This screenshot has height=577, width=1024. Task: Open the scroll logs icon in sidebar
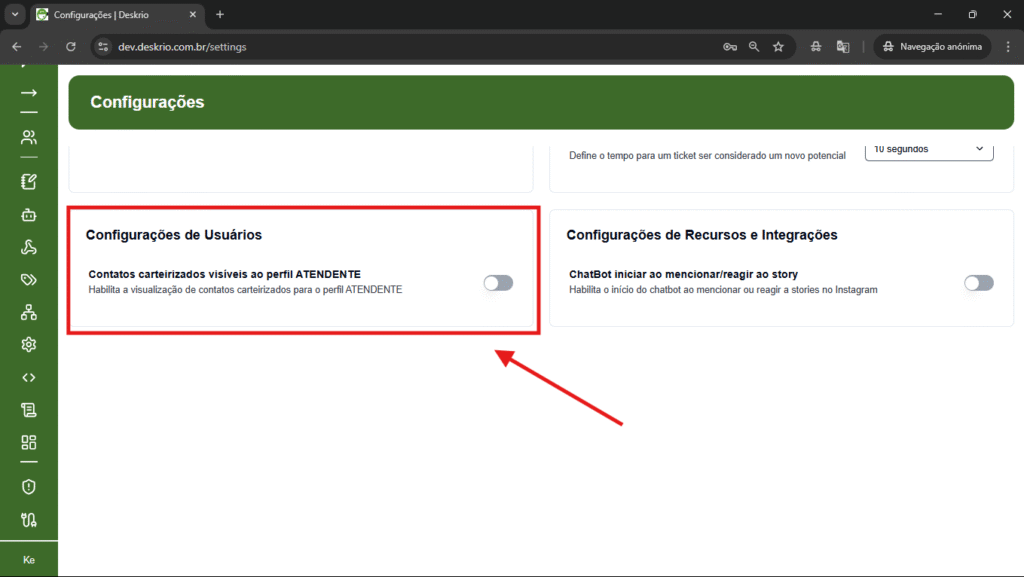[29, 410]
